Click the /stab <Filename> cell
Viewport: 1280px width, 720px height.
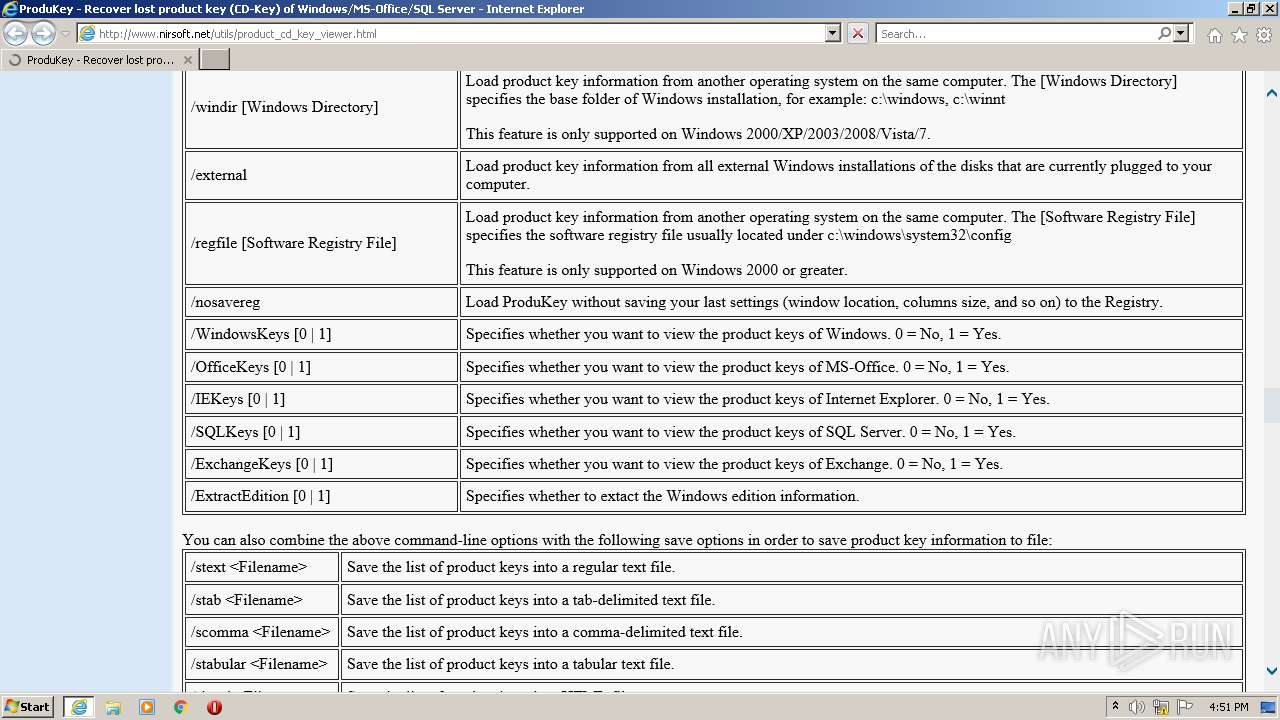point(262,600)
